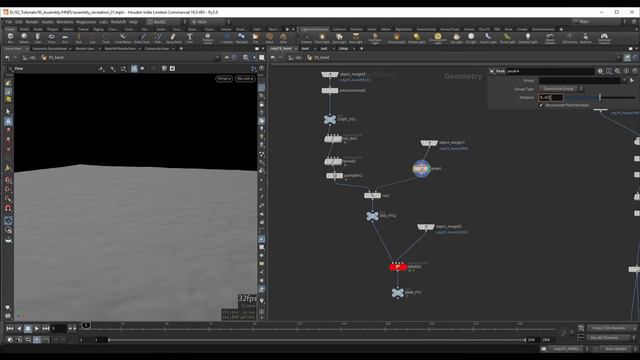Select the L-System shelf tool
Image resolution: width=640 pixels, height=360 pixels.
(227, 38)
